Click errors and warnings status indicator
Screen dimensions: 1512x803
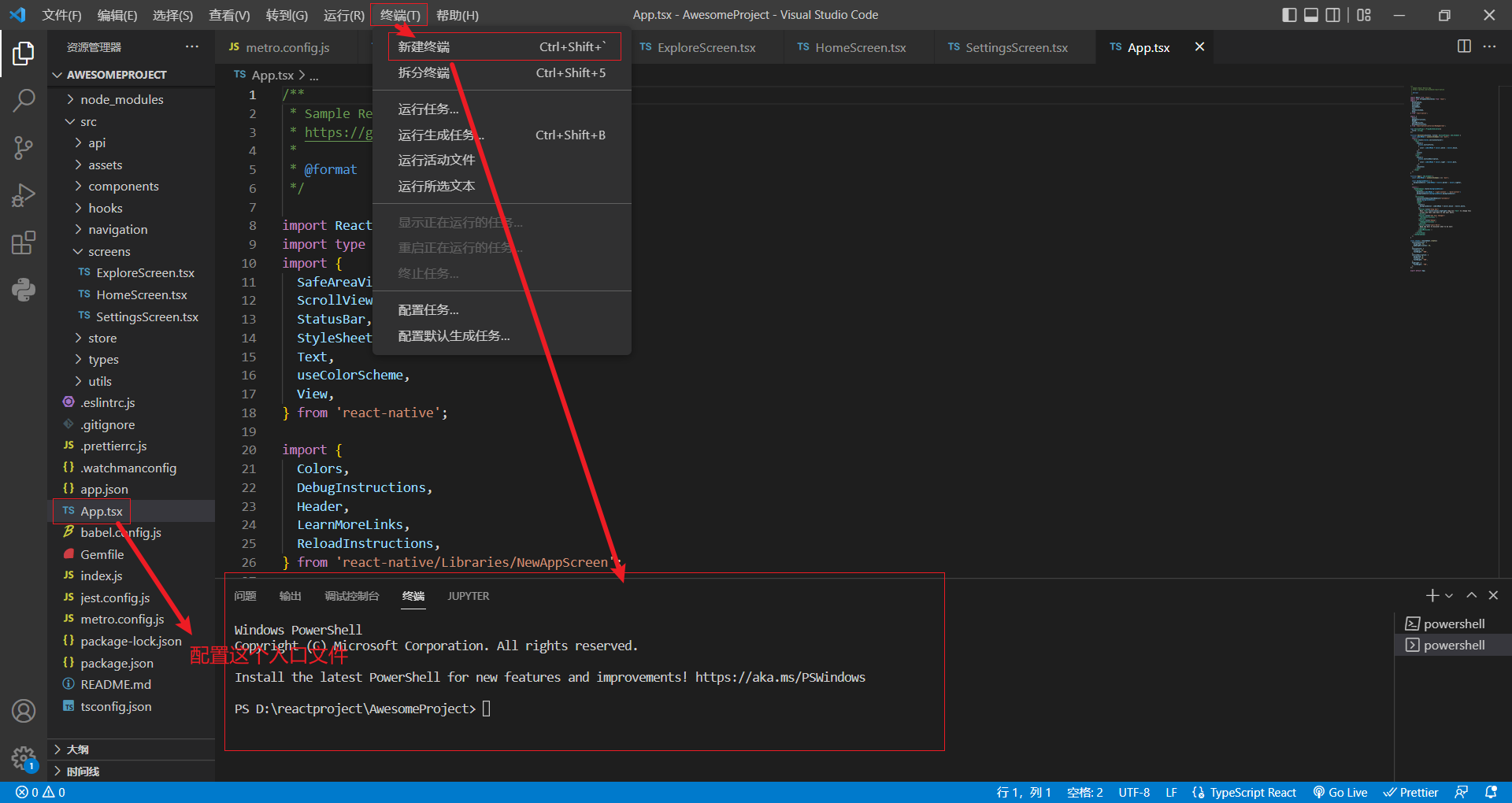[40, 792]
